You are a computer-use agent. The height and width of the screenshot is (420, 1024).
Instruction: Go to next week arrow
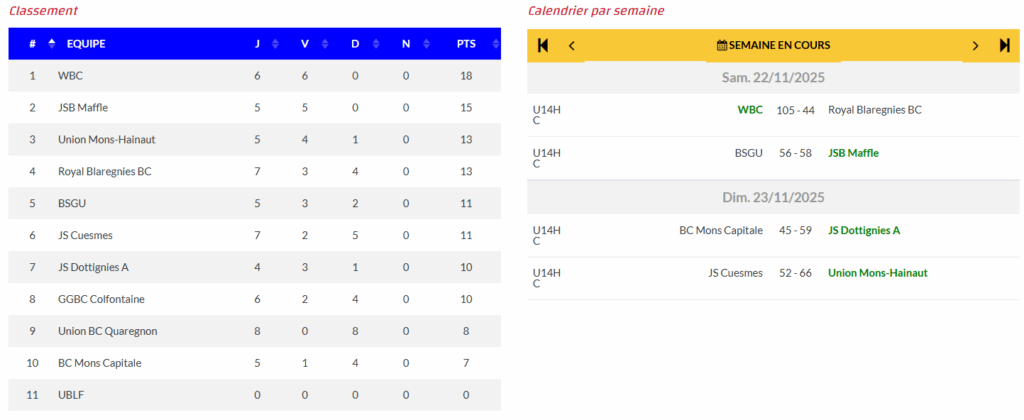tap(976, 45)
